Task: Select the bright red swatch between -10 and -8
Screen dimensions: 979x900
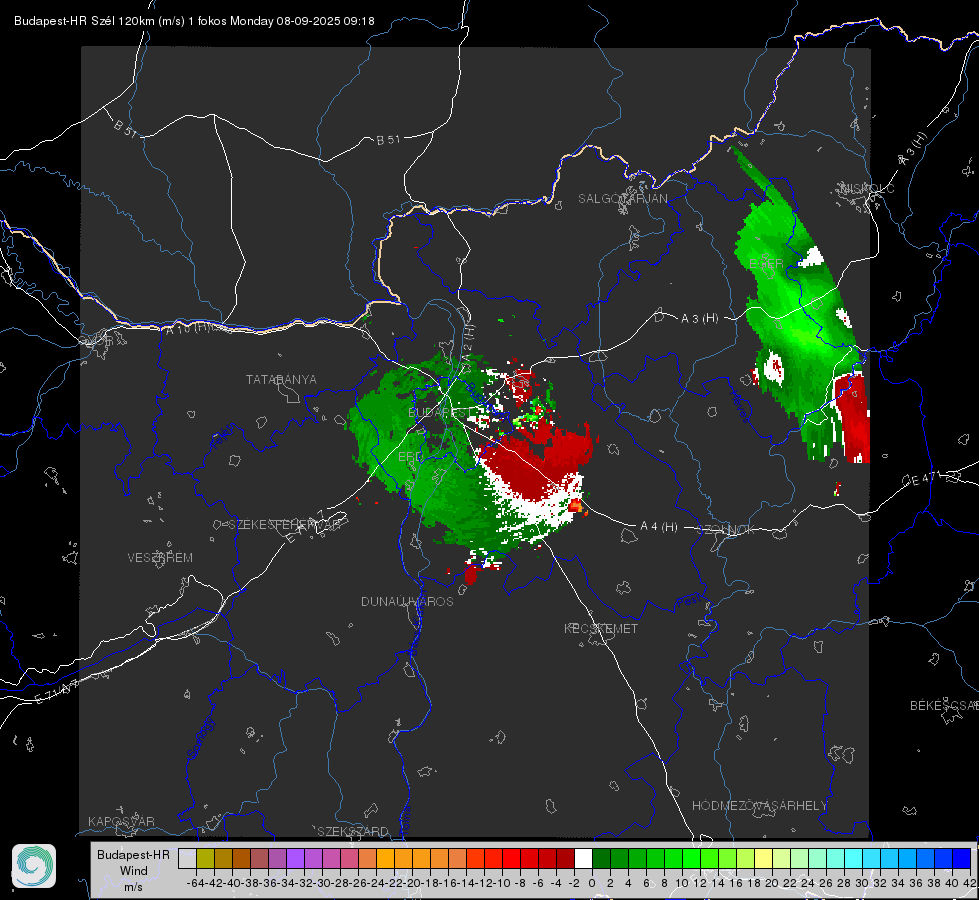Action: (x=511, y=858)
